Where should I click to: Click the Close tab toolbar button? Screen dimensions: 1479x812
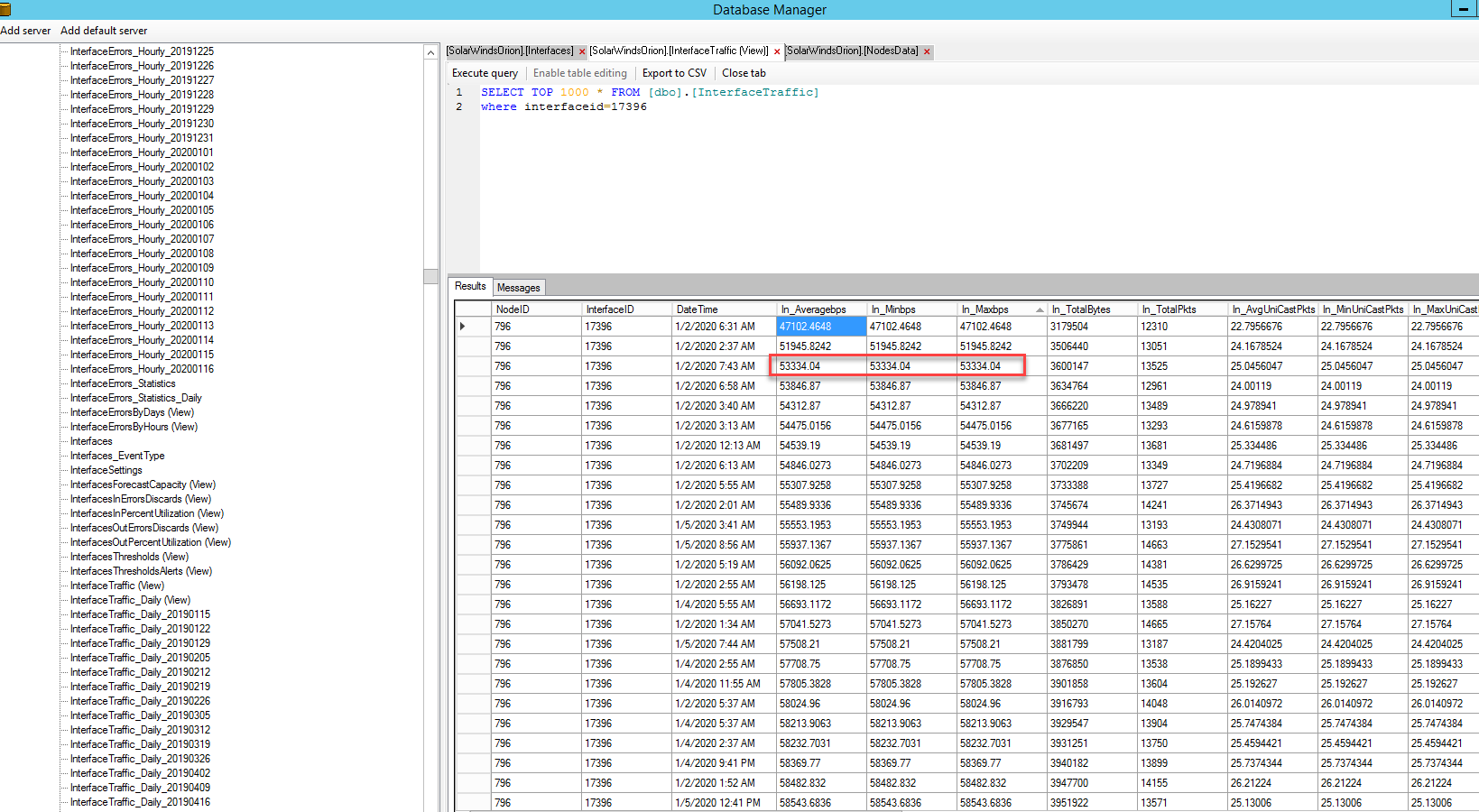(744, 73)
